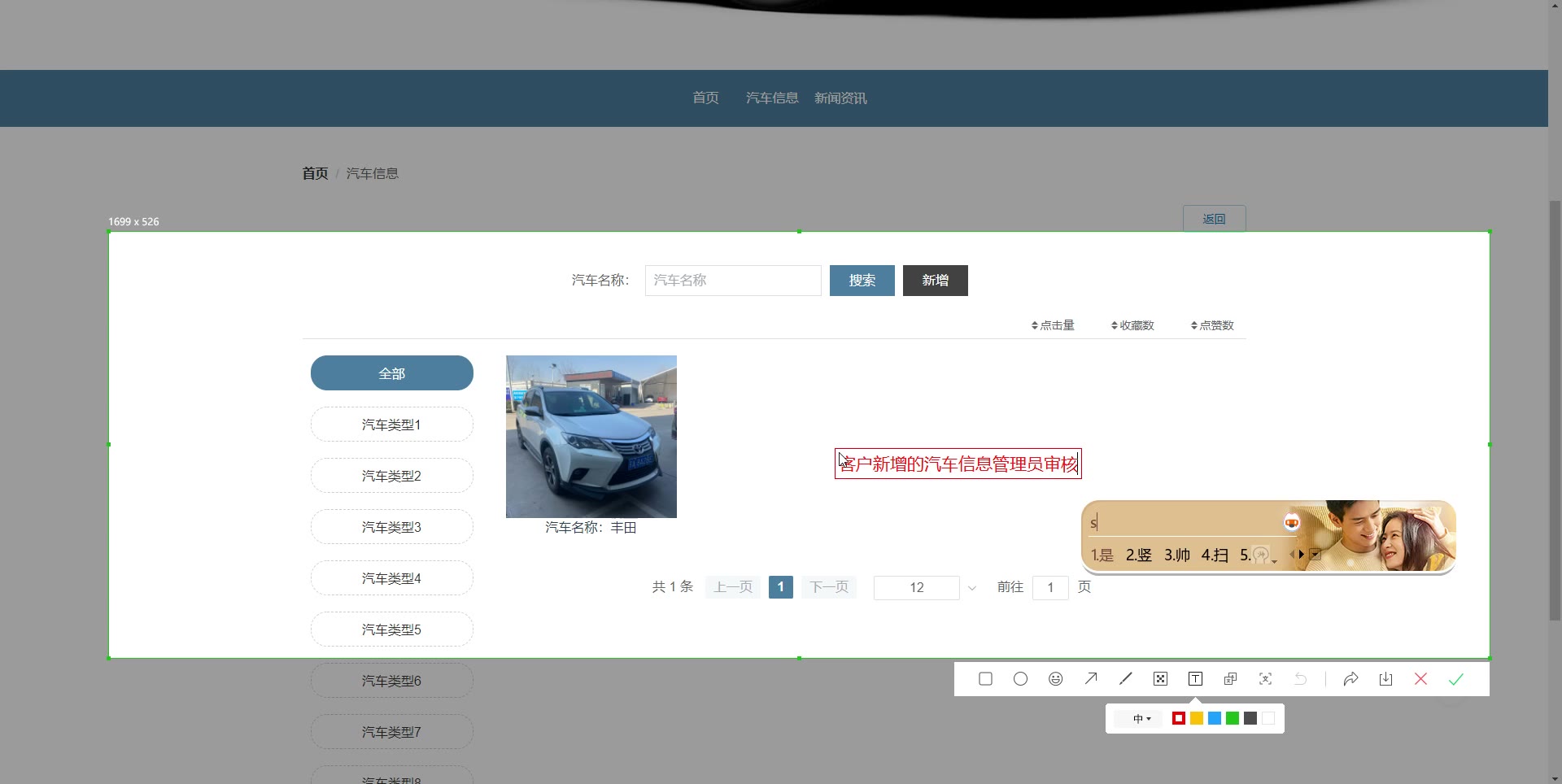Confirm screenshot with green checkmark
1562x784 pixels.
[x=1455, y=679]
